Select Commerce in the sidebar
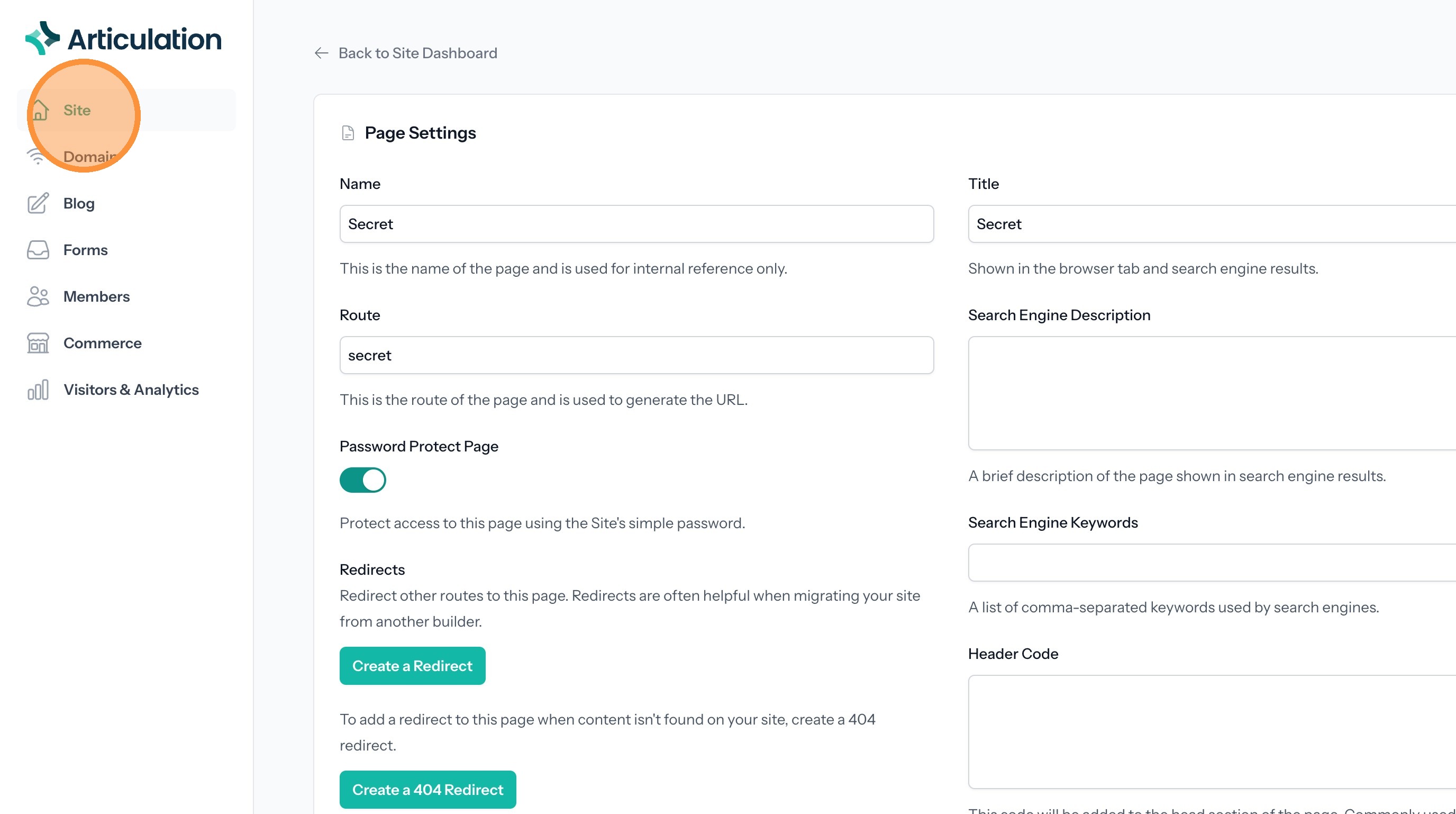 [x=102, y=343]
